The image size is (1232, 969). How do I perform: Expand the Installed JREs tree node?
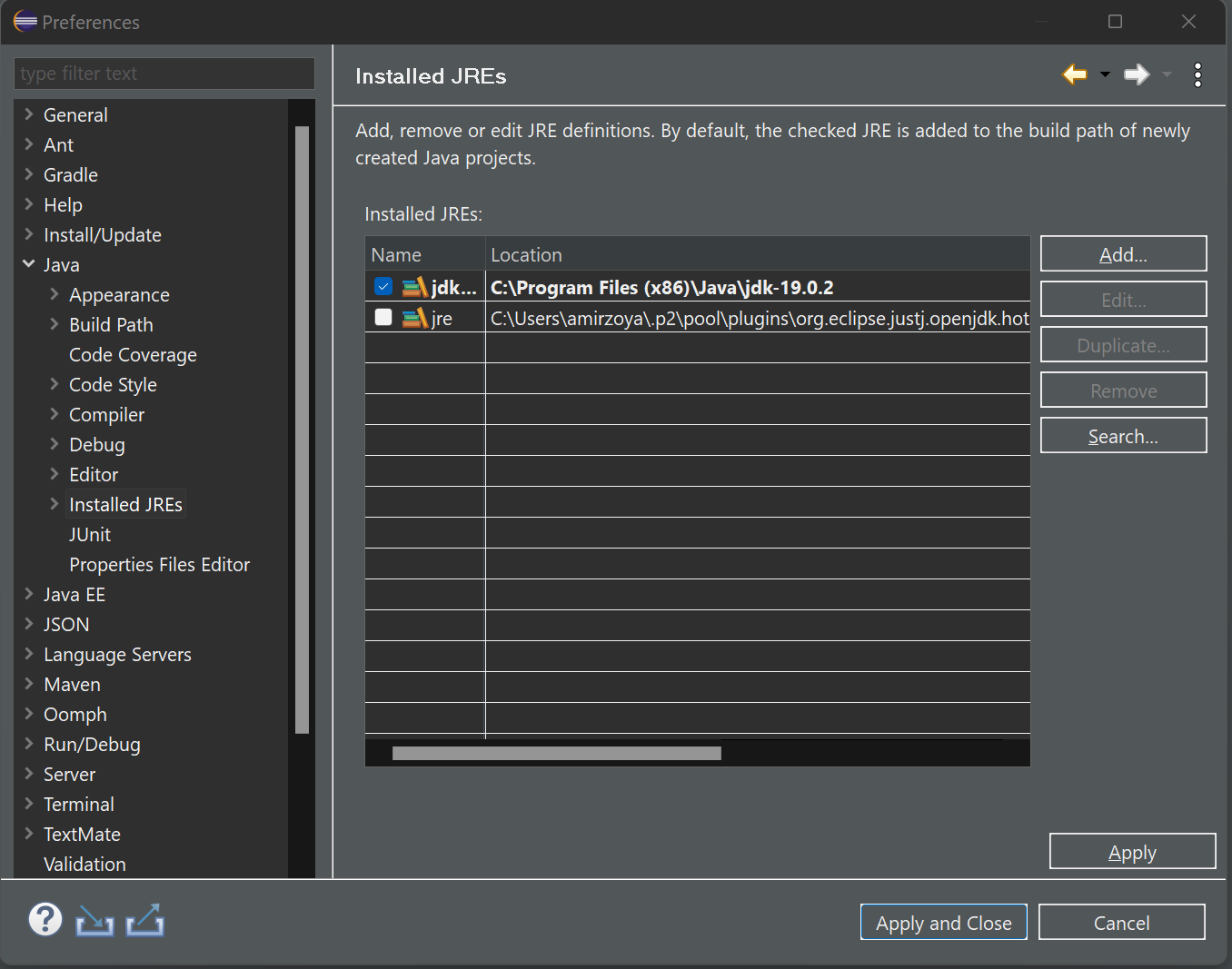[55, 504]
